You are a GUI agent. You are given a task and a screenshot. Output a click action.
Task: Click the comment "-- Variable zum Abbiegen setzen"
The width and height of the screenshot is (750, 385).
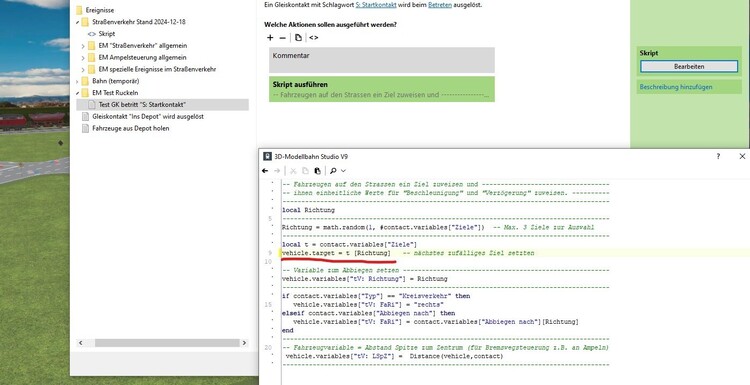pyautogui.click(x=341, y=270)
